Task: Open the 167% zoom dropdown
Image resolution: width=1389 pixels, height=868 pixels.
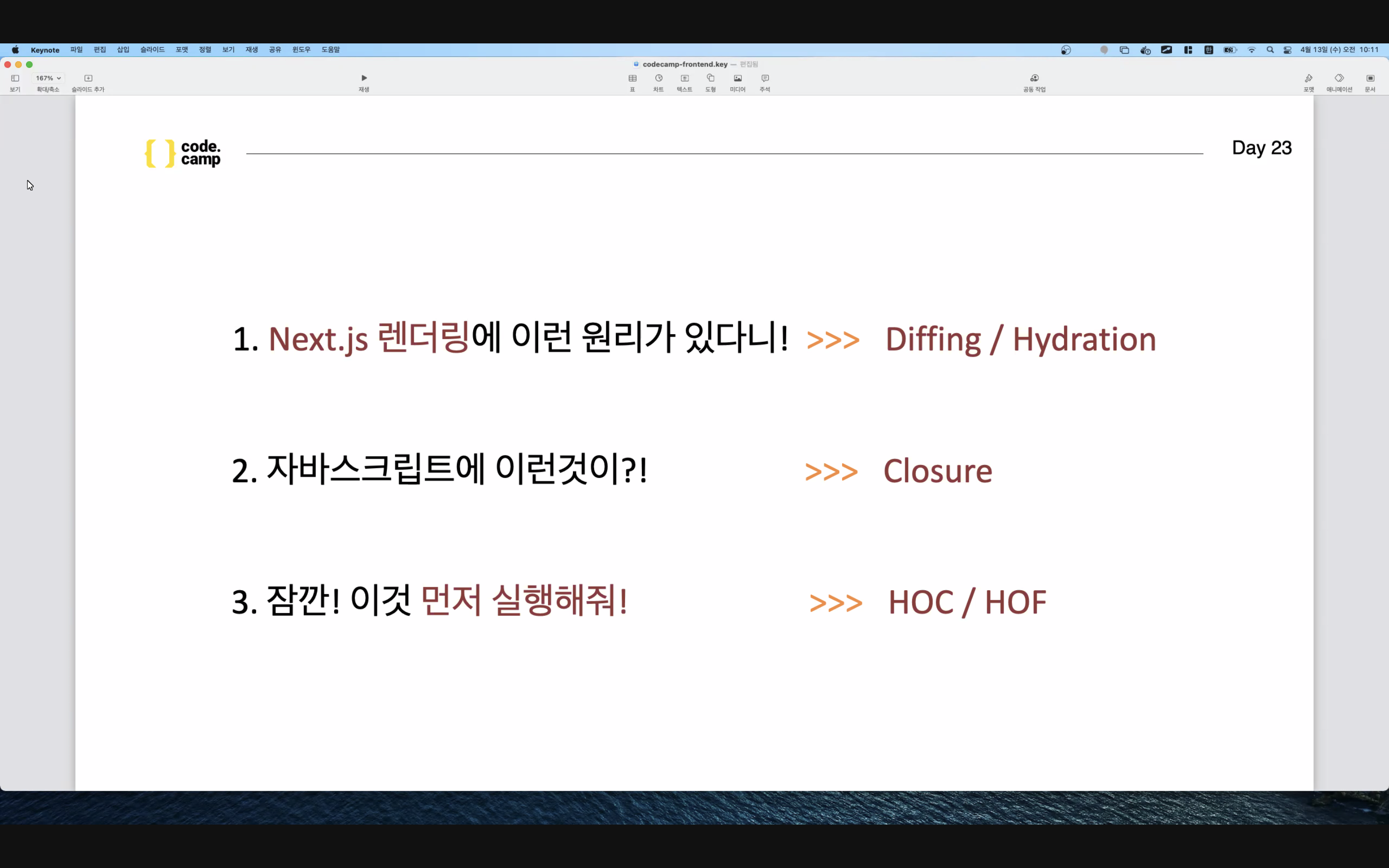Action: (x=48, y=78)
